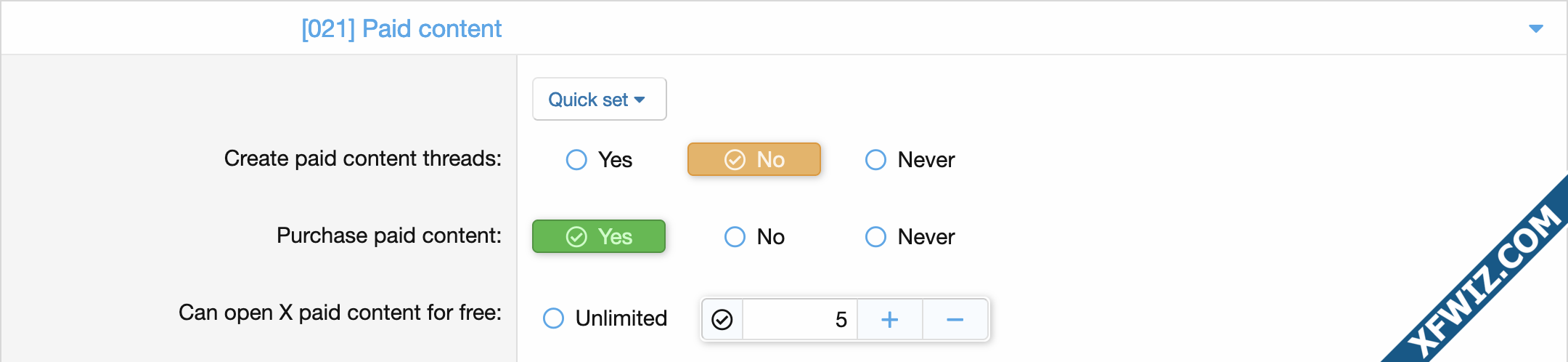The image size is (1568, 362).
Task: Select Yes for Create paid content threads
Action: (599, 159)
